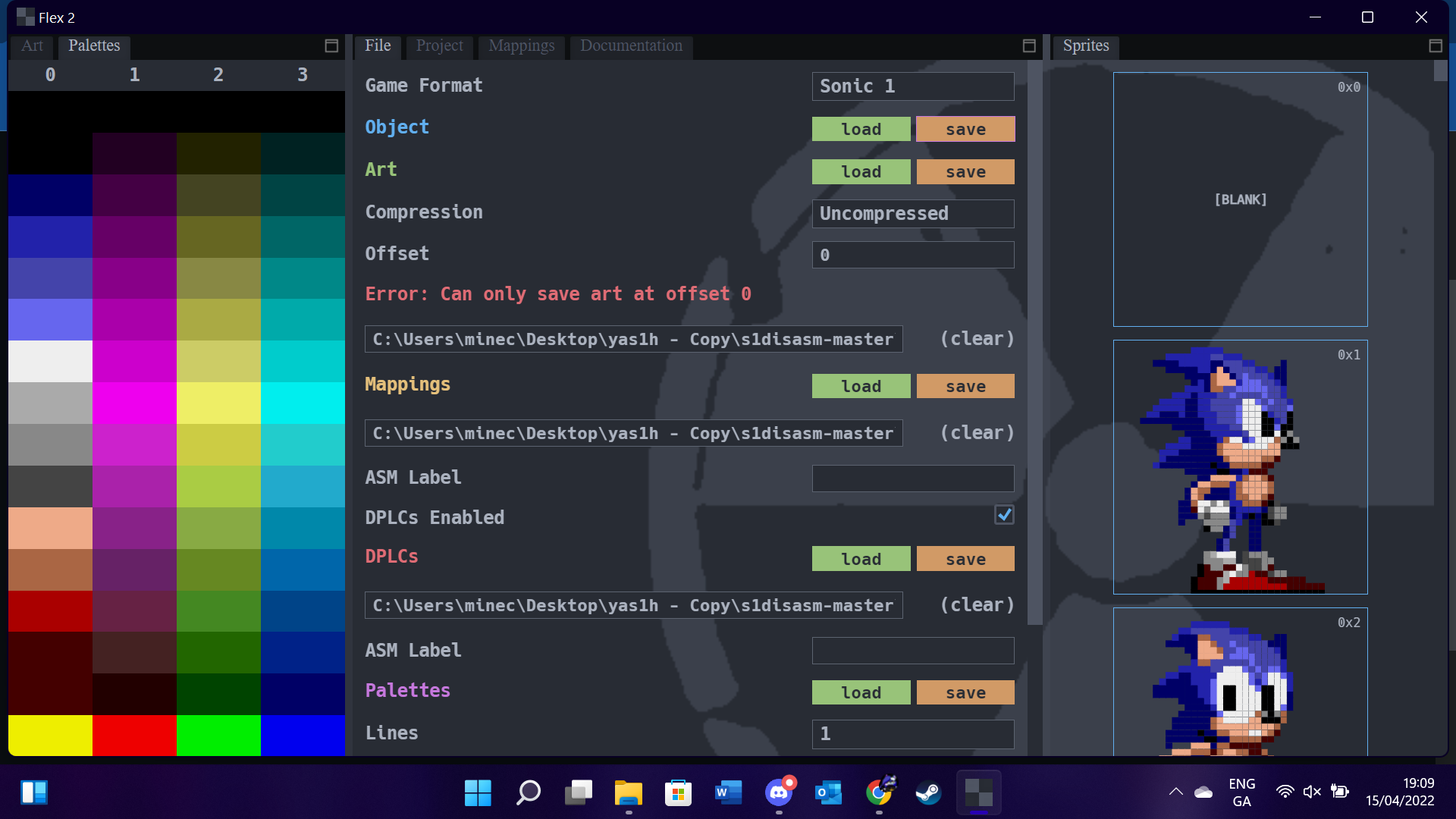Click the Offset input field
The image size is (1456, 819).
pyautogui.click(x=912, y=256)
